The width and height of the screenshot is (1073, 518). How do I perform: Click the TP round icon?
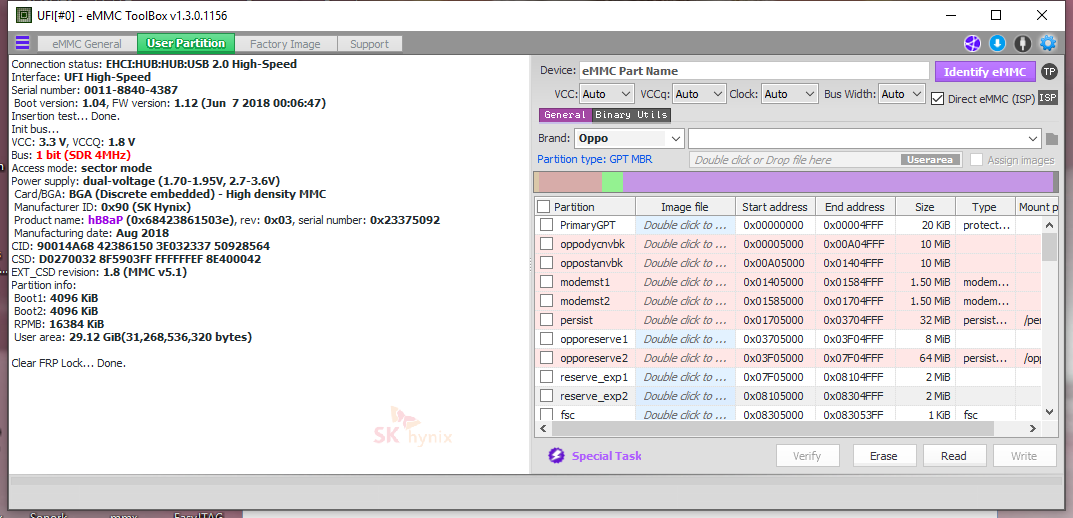pos(1048,71)
